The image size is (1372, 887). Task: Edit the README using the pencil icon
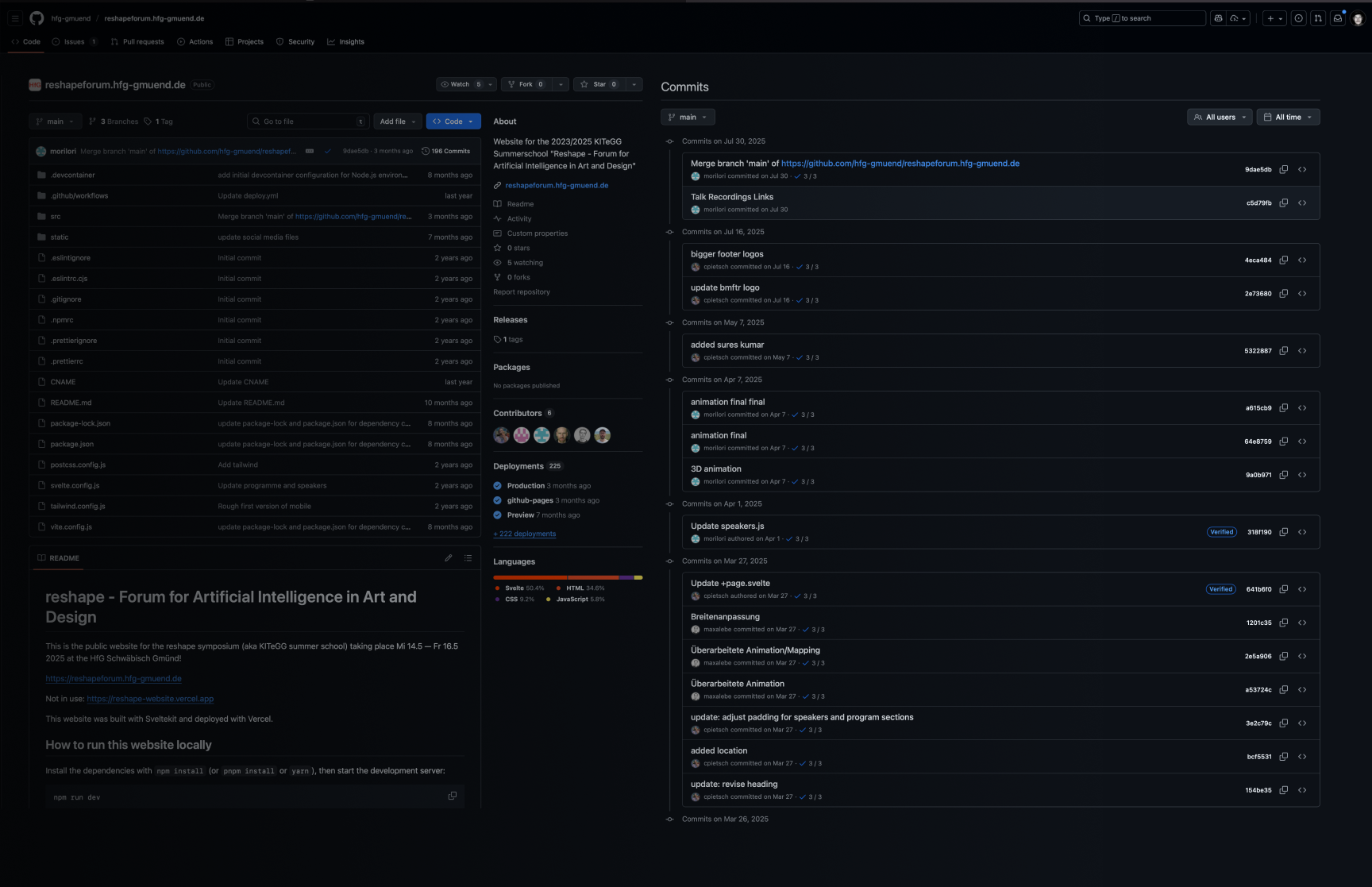(449, 558)
